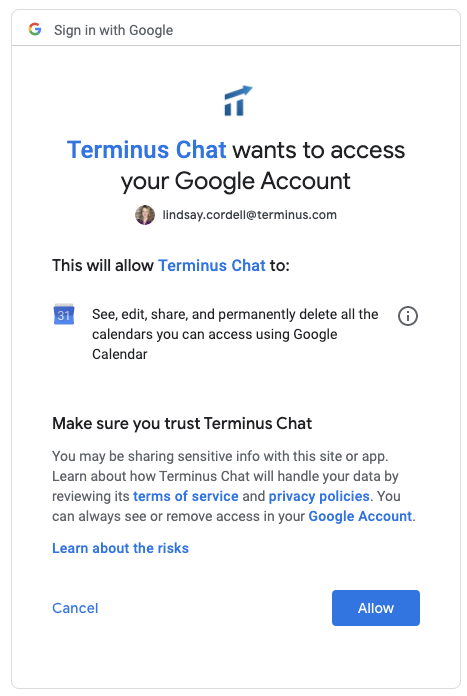Click the blue Allow button
Viewport: 467px width, 696px height.
click(x=376, y=608)
